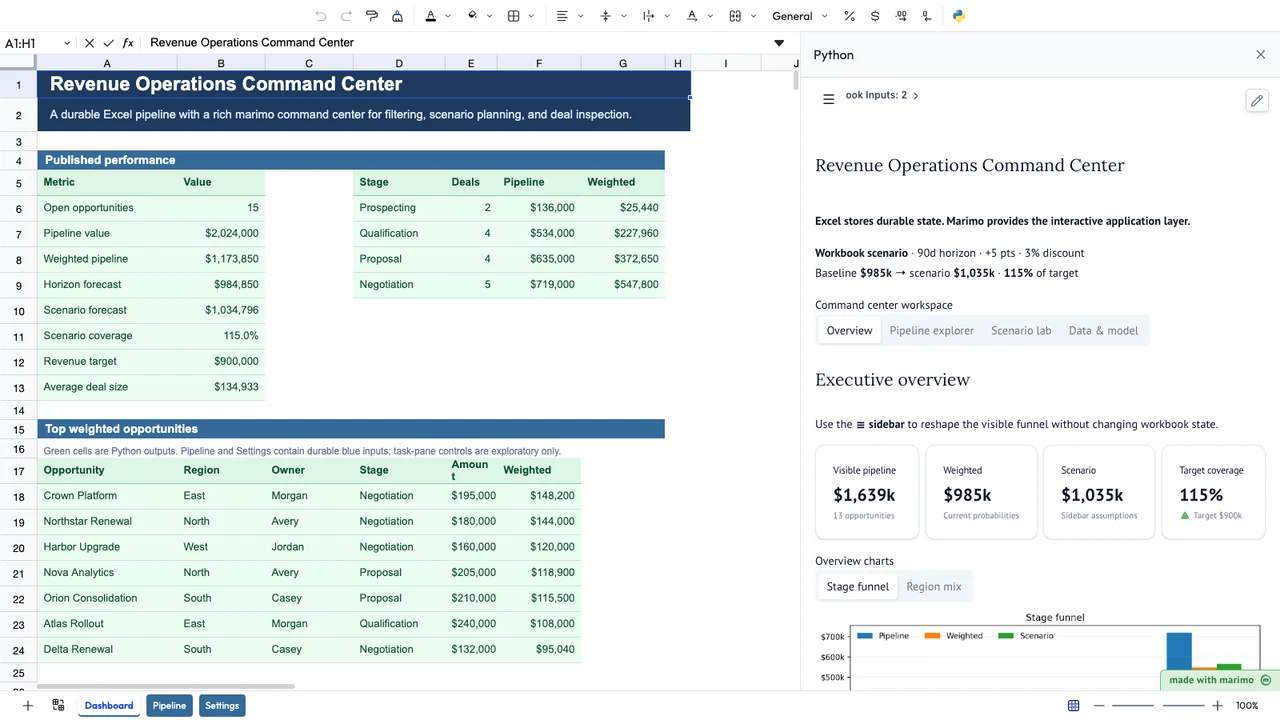Click the text wrapping icon
This screenshot has width=1280, height=720.
pos(648,16)
